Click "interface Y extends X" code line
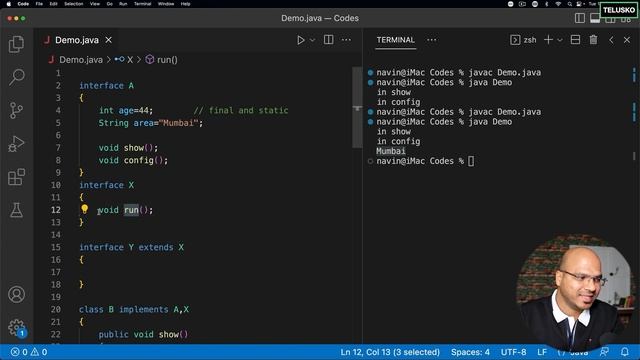The width and height of the screenshot is (640, 360). click(131, 247)
